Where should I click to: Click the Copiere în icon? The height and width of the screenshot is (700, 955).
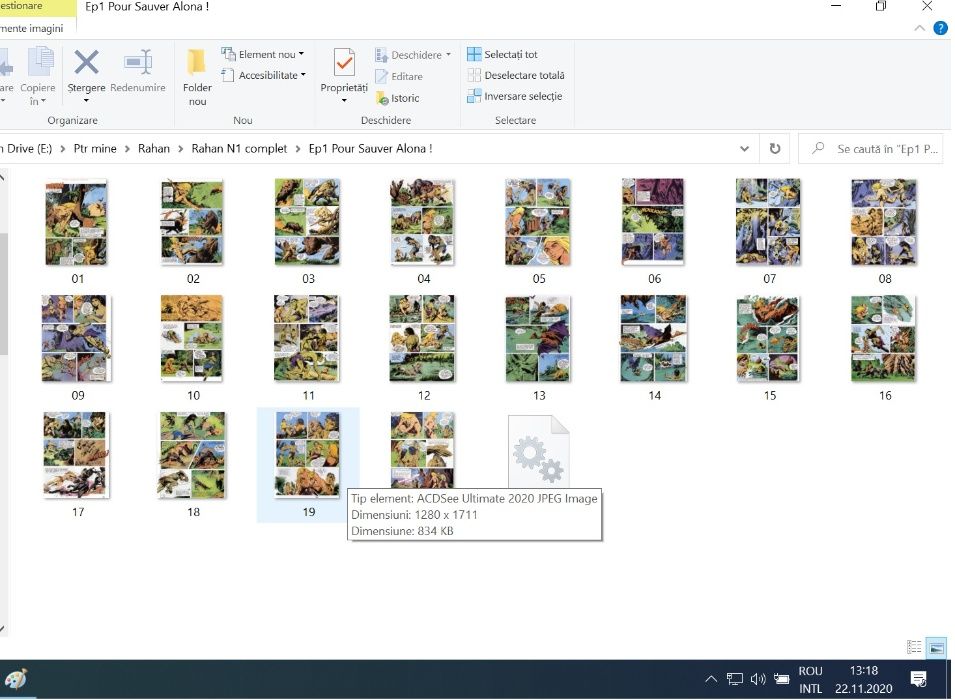[x=40, y=62]
